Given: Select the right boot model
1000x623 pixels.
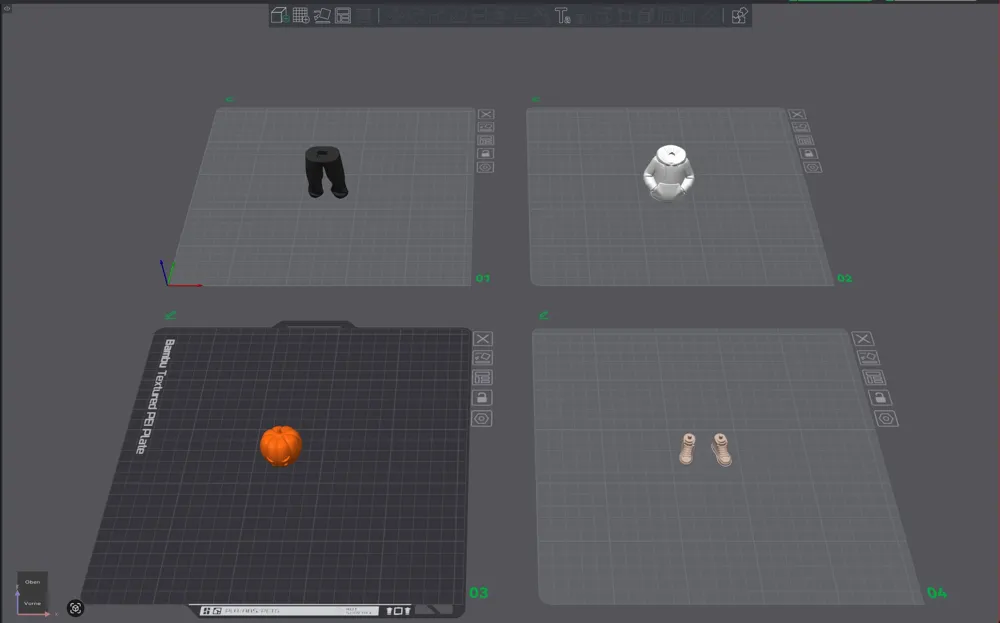Looking at the screenshot, I should point(721,450).
